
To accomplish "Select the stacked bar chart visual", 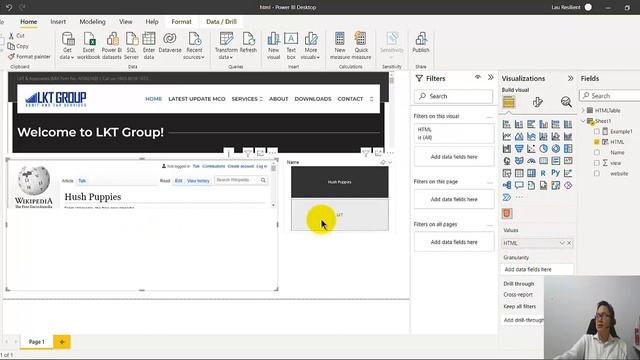I will (507, 124).
